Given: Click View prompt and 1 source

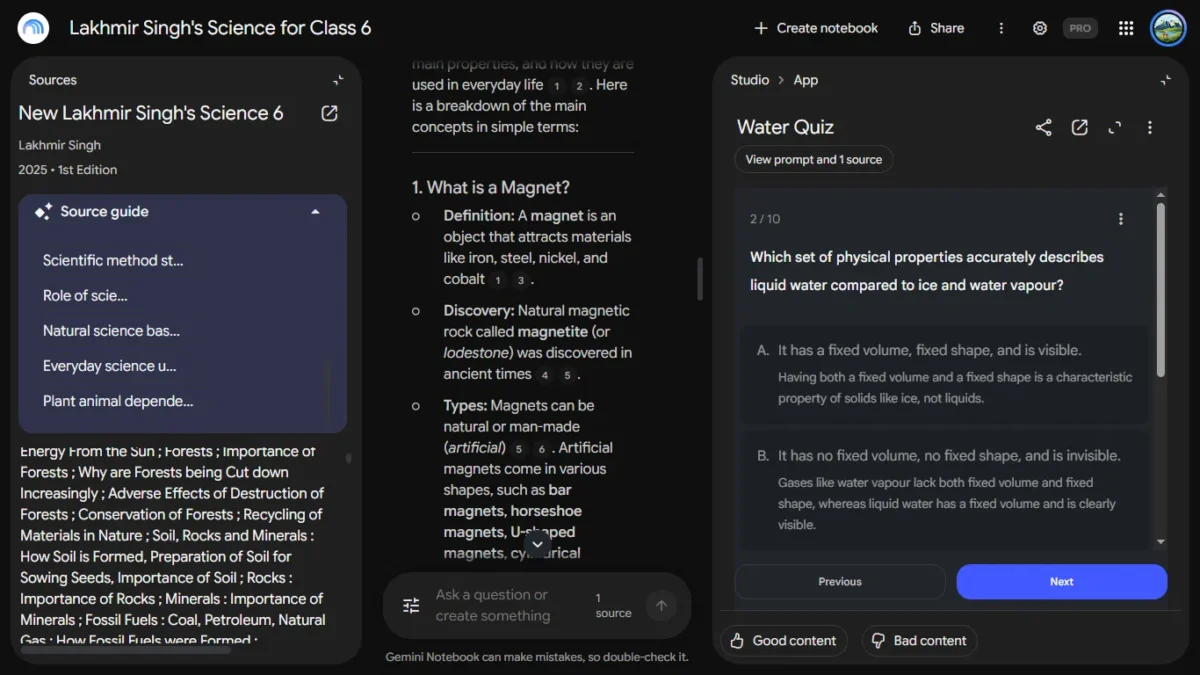Looking at the screenshot, I should 814,159.
